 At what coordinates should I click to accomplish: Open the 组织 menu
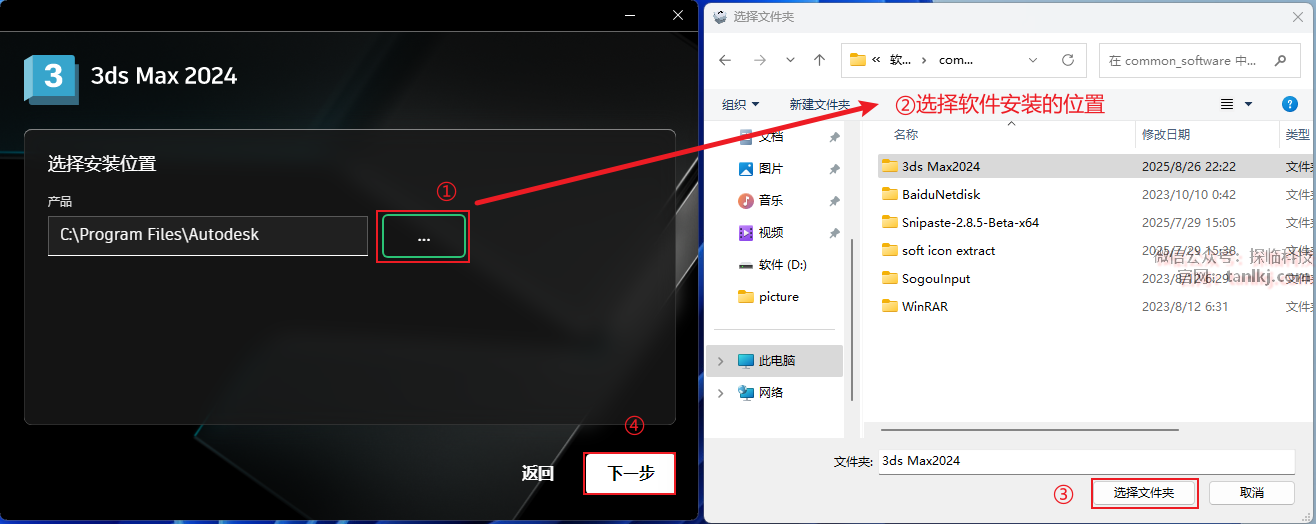[741, 104]
